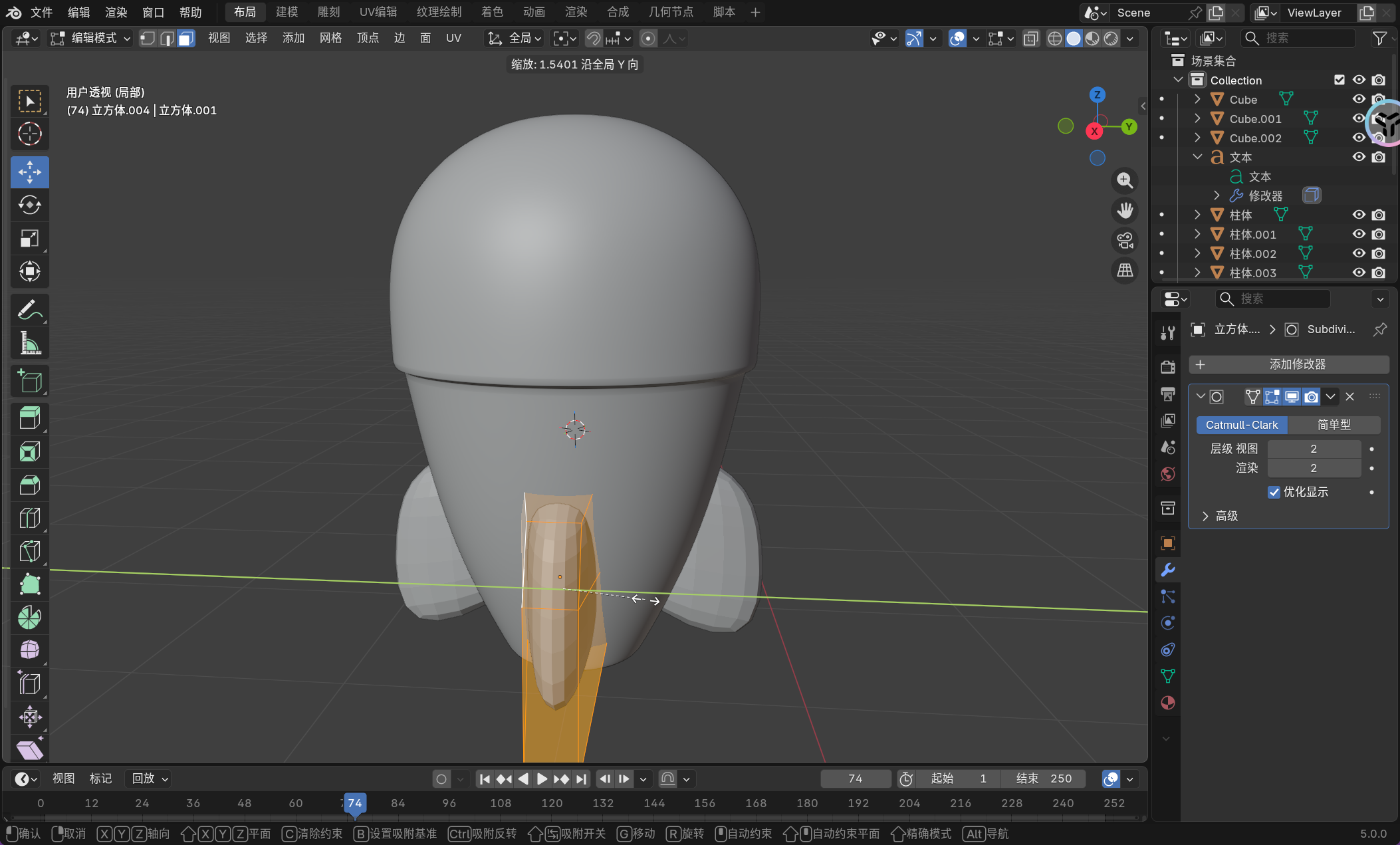This screenshot has height=845, width=1400.
Task: Click frame 120 on the timeline
Action: (x=552, y=803)
